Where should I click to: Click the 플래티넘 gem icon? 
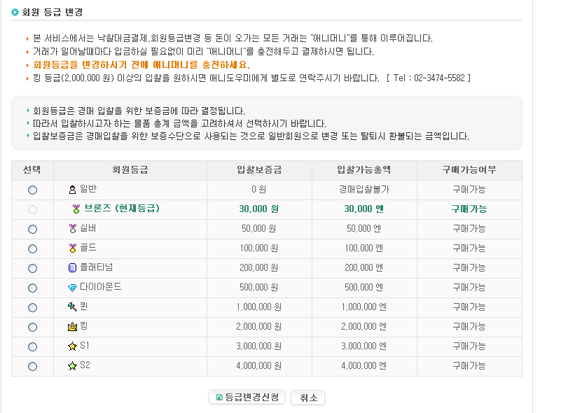(72, 268)
